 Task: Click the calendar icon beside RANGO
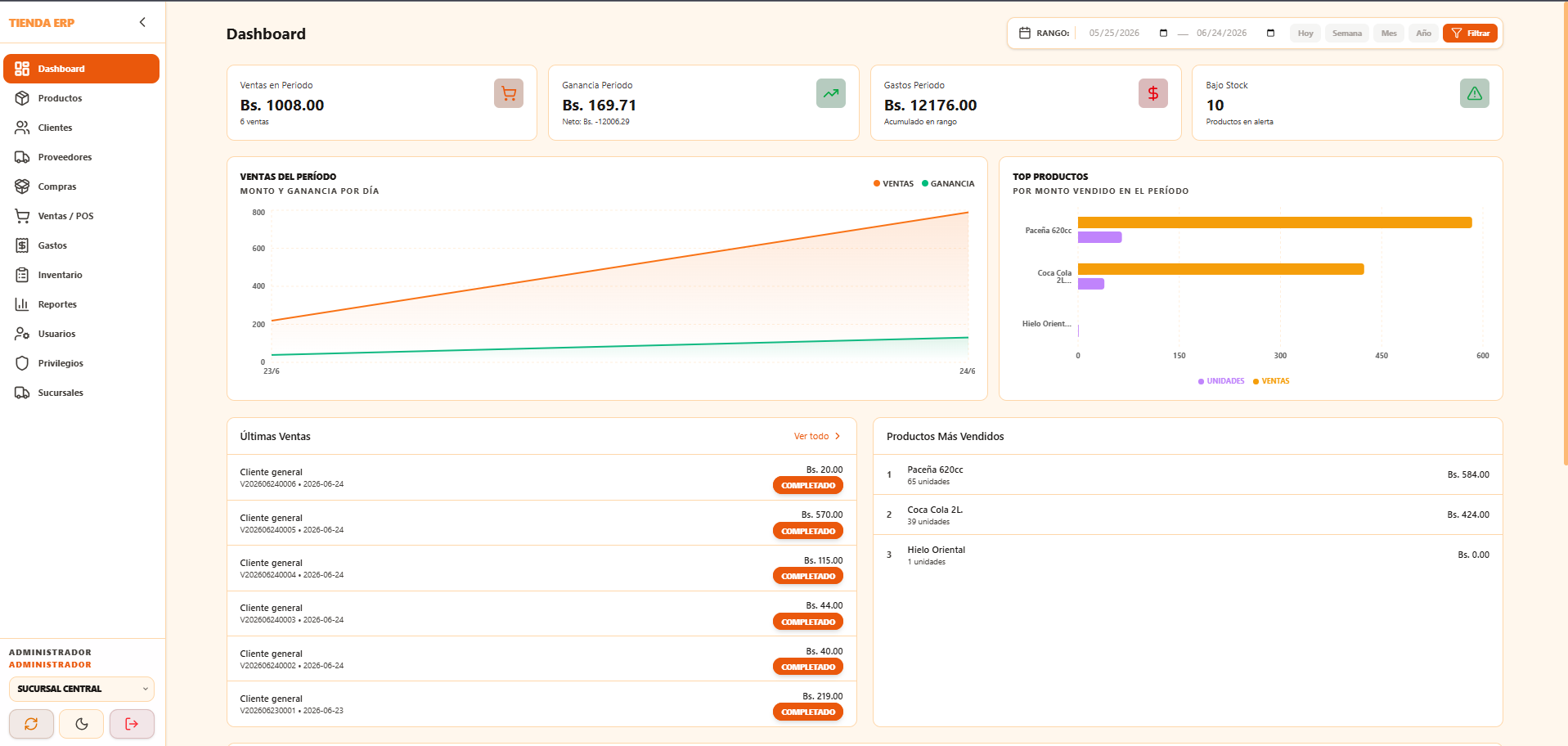point(1025,33)
